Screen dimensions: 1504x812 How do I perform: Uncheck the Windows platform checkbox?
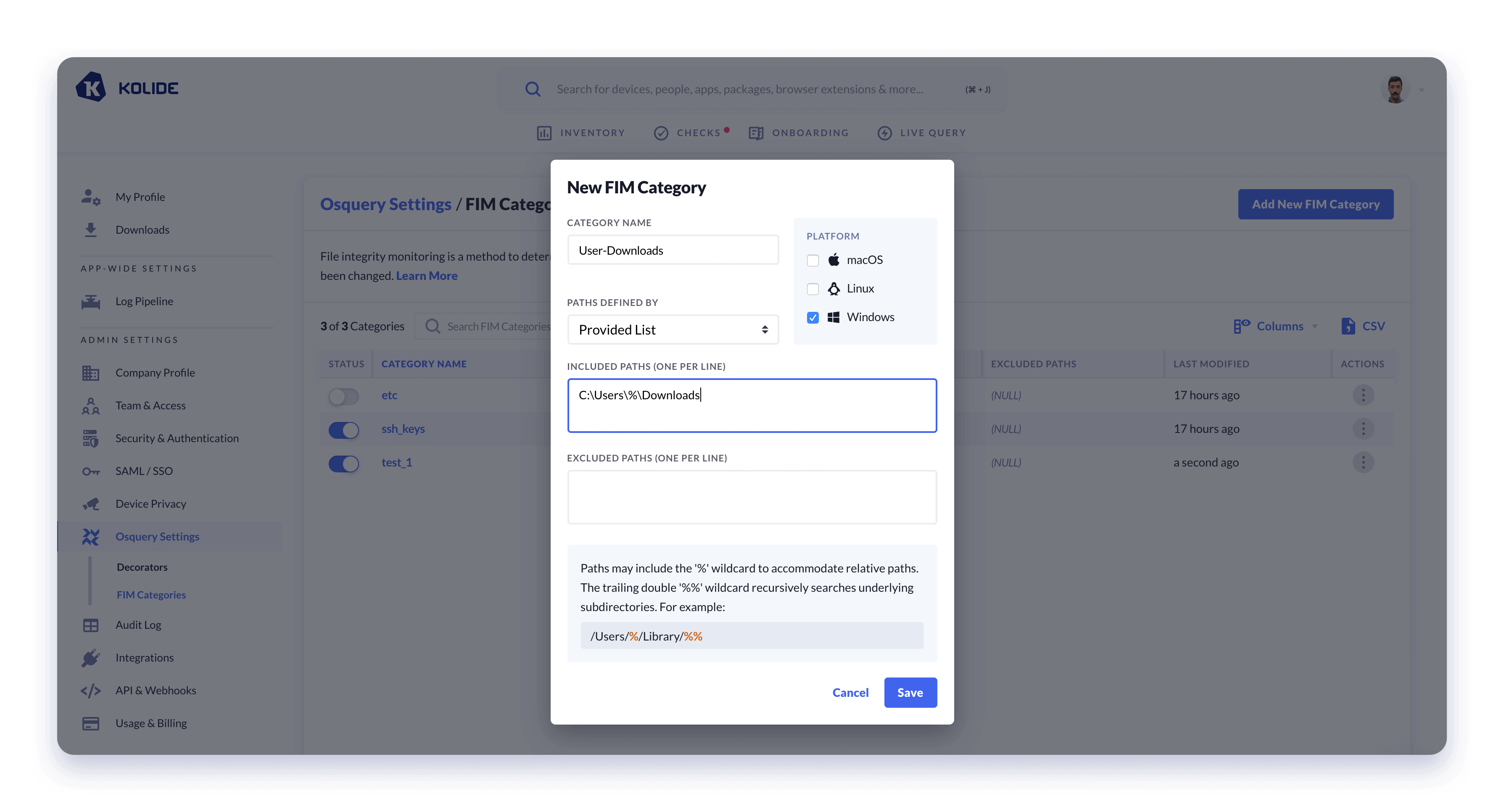[x=813, y=318]
